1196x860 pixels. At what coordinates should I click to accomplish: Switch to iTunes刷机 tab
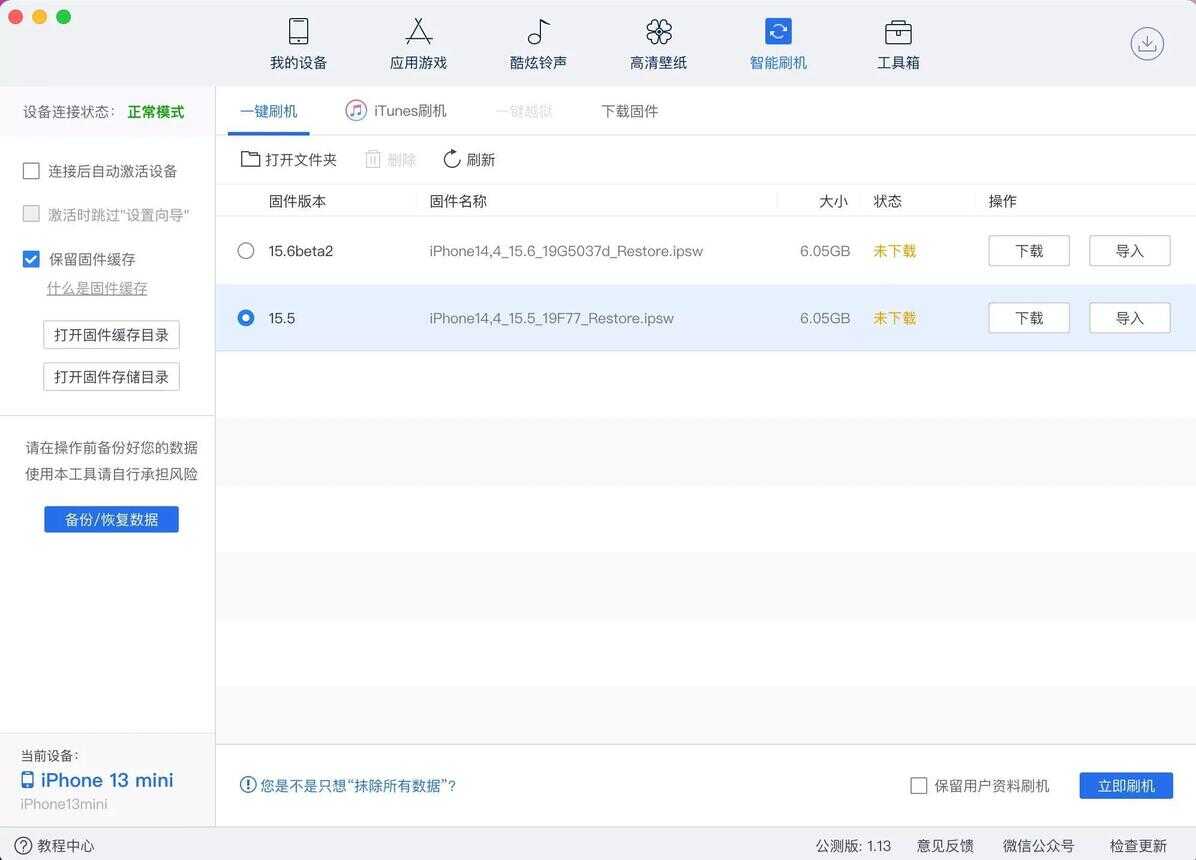pyautogui.click(x=397, y=111)
